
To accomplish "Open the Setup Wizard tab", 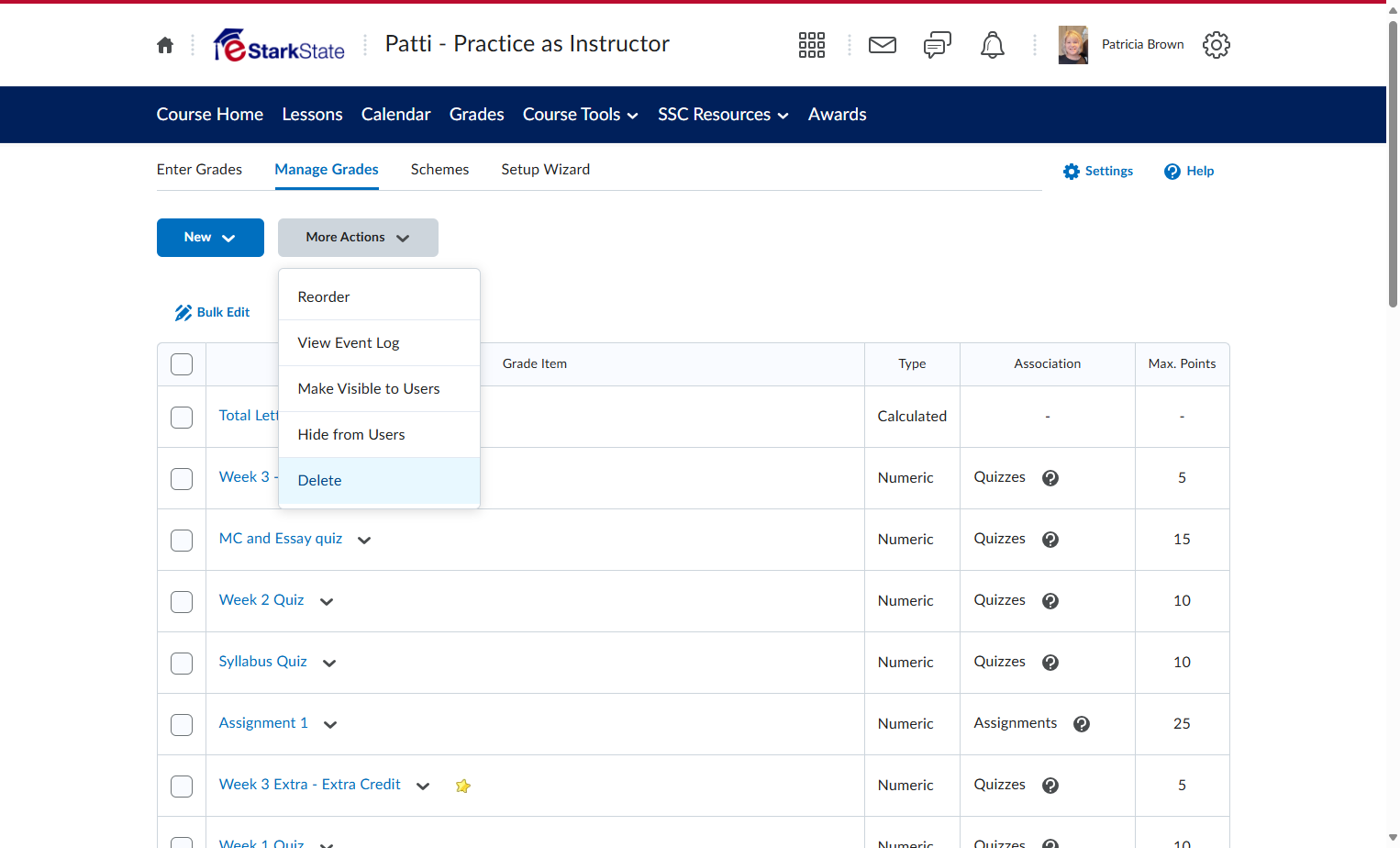I will (546, 170).
